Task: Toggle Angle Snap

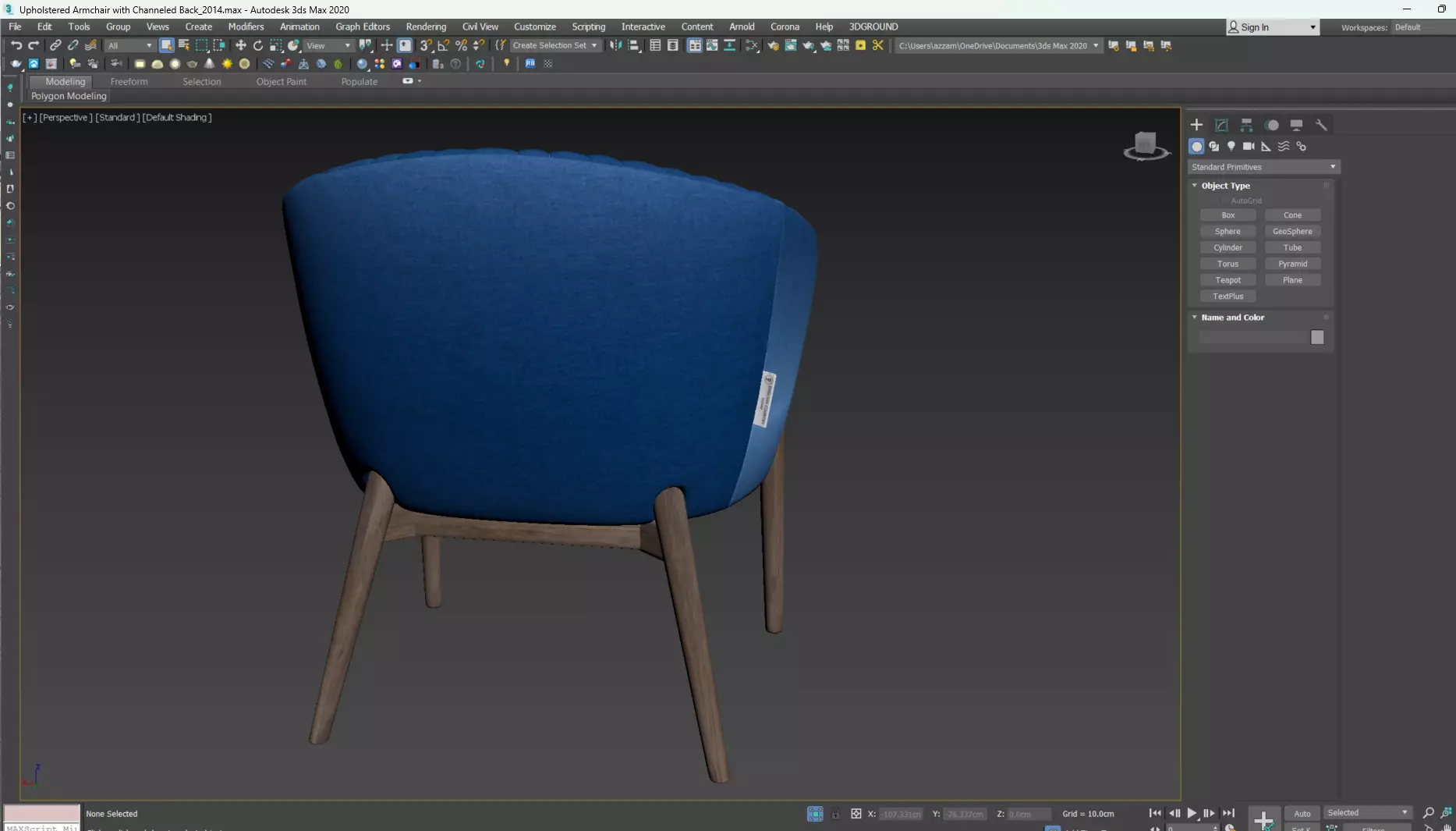Action: [444, 45]
